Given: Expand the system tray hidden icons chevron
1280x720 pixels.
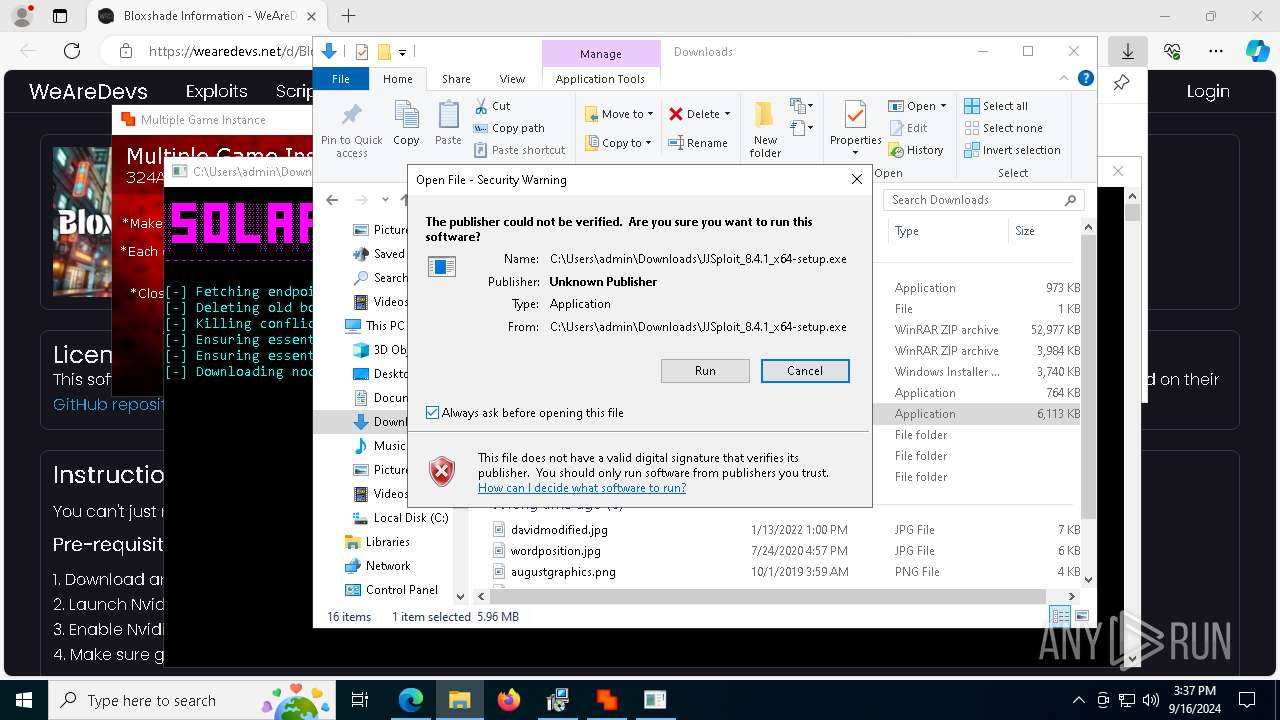Looking at the screenshot, I should tap(1078, 700).
